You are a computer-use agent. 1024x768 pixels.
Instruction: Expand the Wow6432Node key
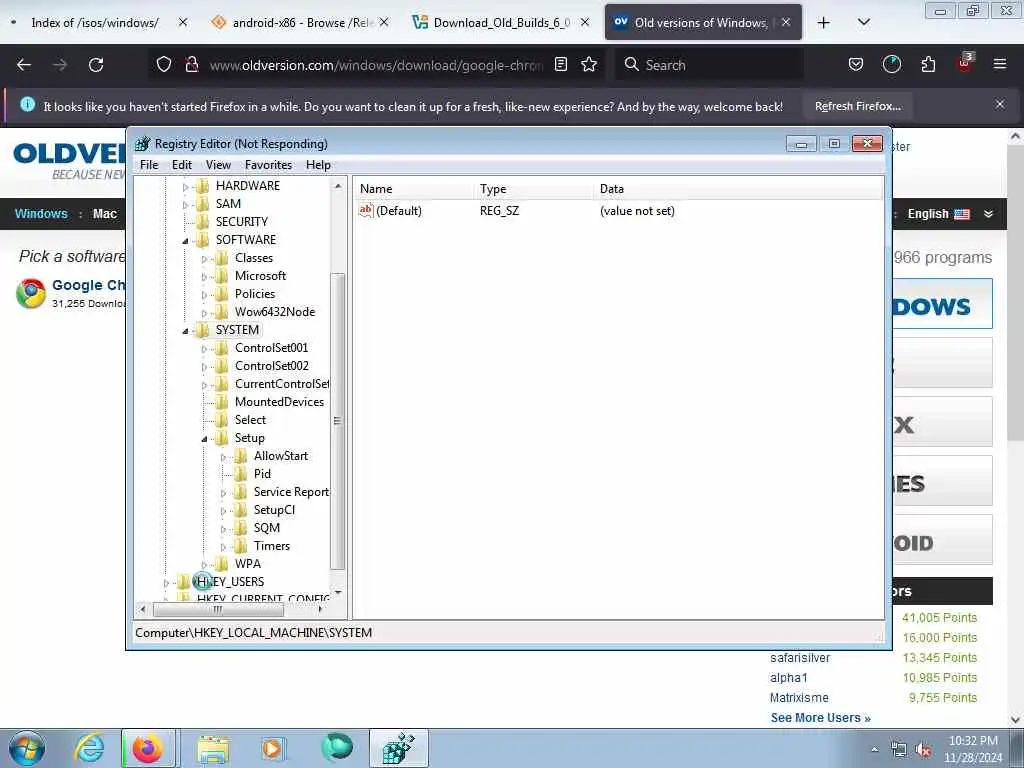[204, 313]
